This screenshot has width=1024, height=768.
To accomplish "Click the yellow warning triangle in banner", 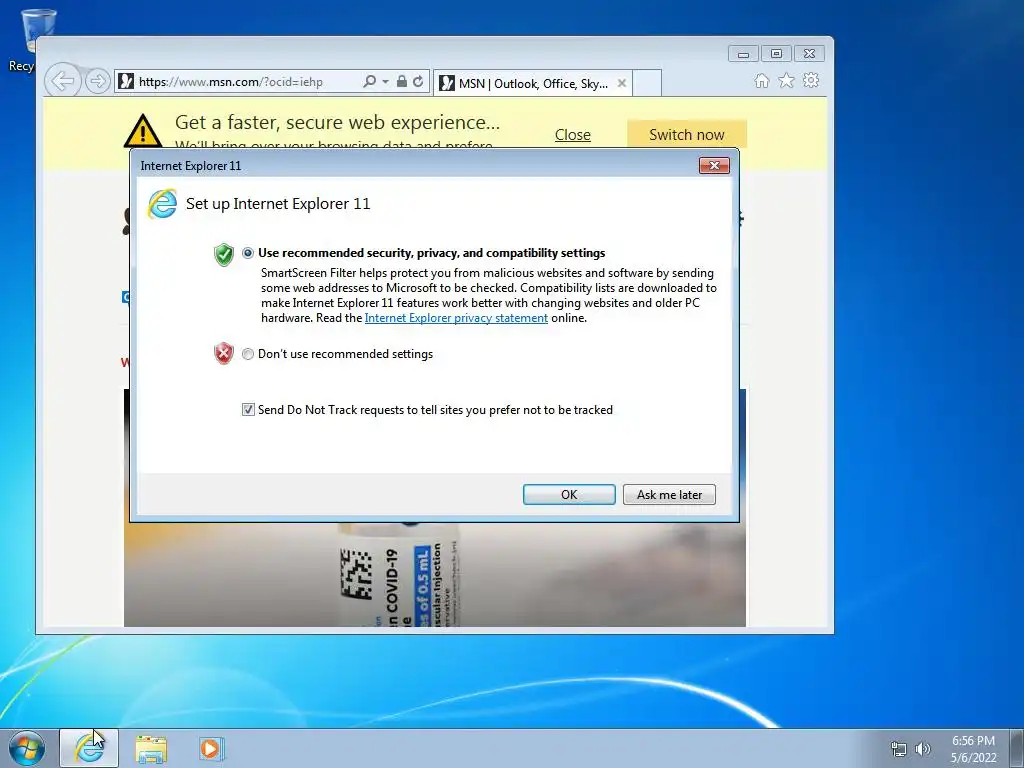I will [142, 130].
